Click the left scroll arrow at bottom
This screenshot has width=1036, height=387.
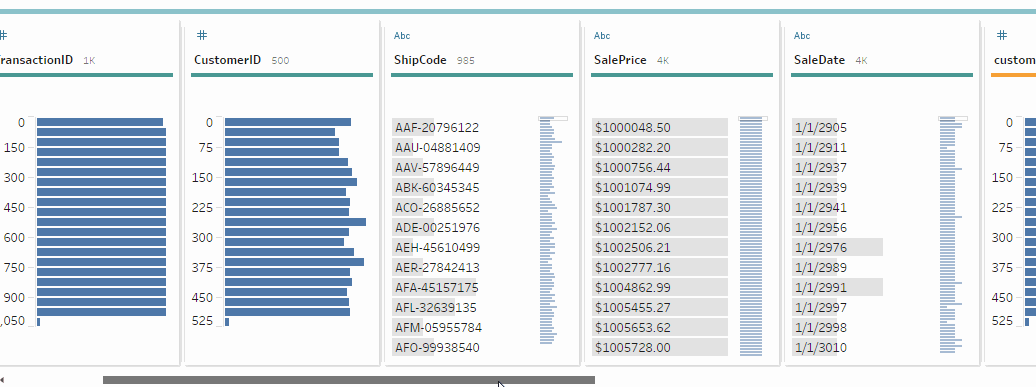click(2, 380)
